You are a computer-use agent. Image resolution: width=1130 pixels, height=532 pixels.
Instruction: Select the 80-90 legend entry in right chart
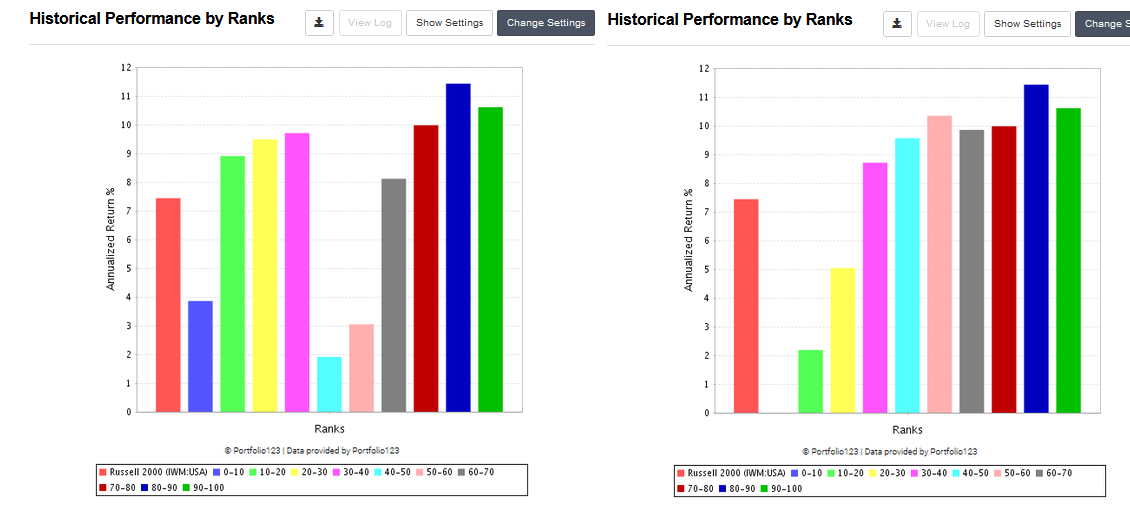737,489
